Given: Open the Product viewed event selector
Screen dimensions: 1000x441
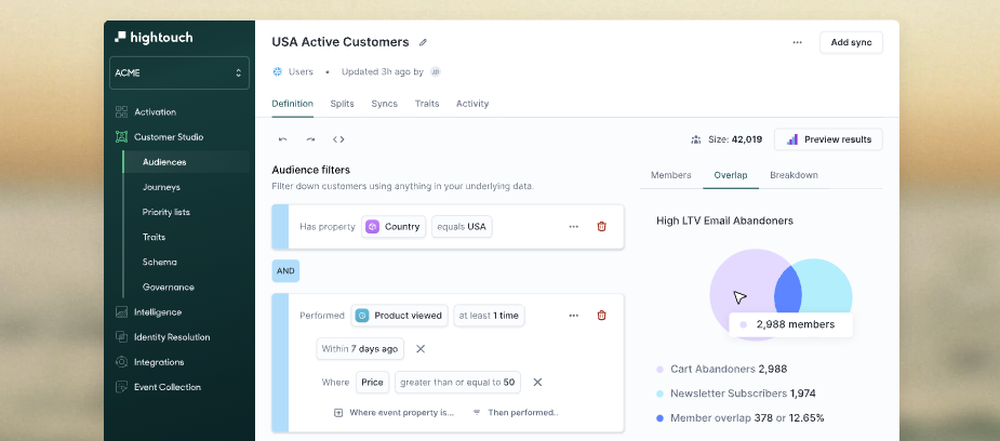Looking at the screenshot, I should [x=399, y=315].
